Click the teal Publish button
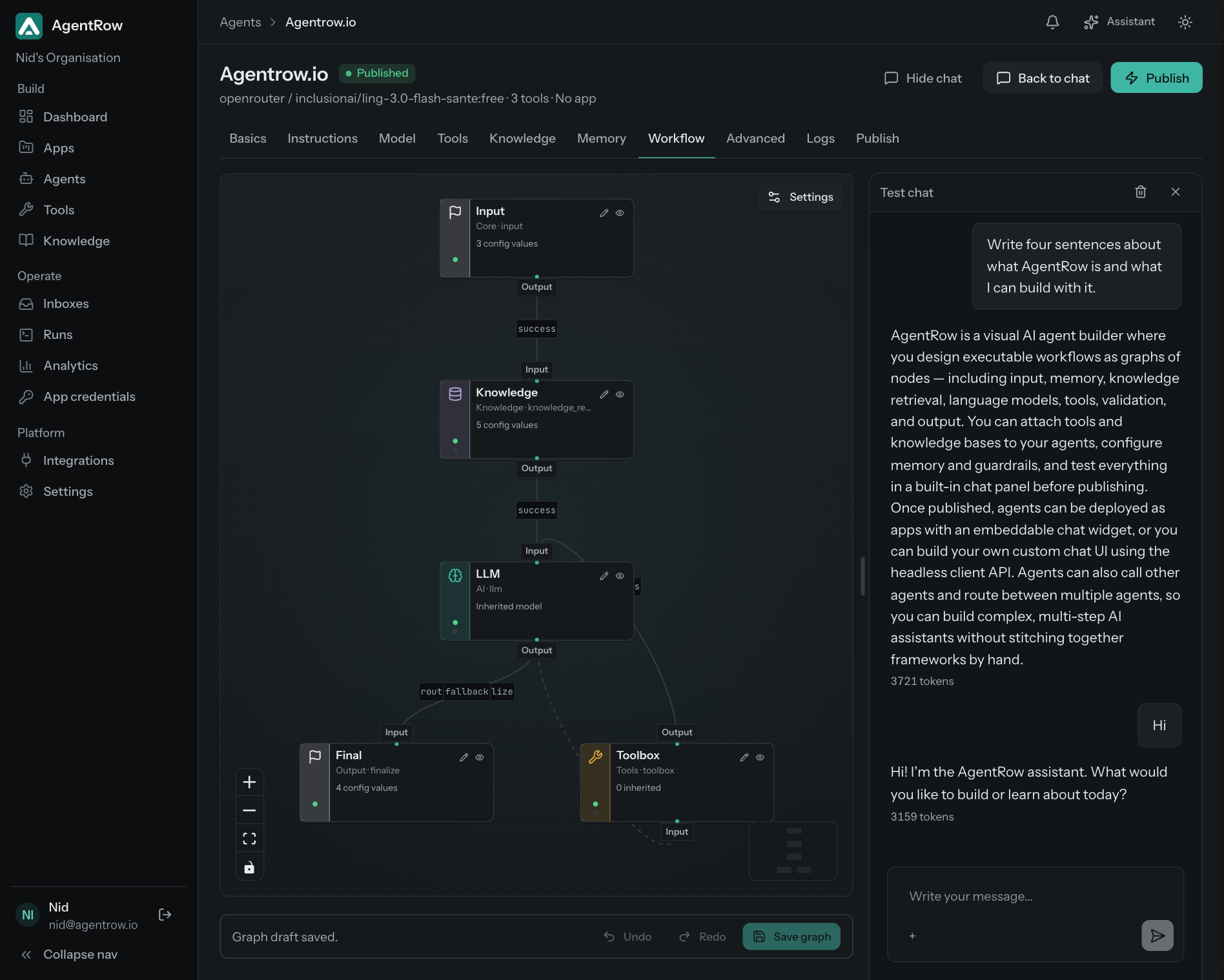Screen dimensions: 1224x980 click(1156, 77)
